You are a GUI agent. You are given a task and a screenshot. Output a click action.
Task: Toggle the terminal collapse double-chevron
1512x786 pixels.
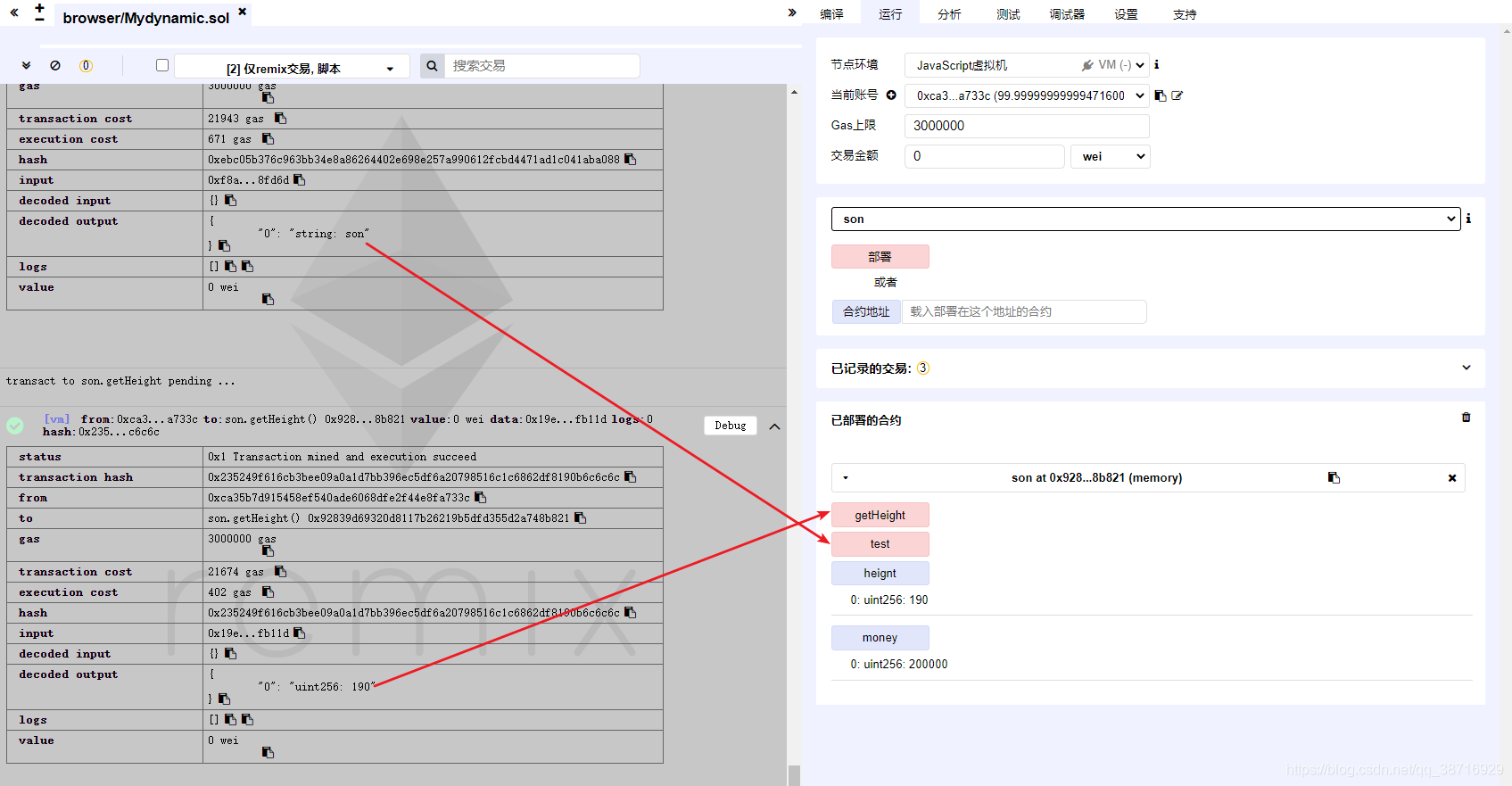[26, 65]
